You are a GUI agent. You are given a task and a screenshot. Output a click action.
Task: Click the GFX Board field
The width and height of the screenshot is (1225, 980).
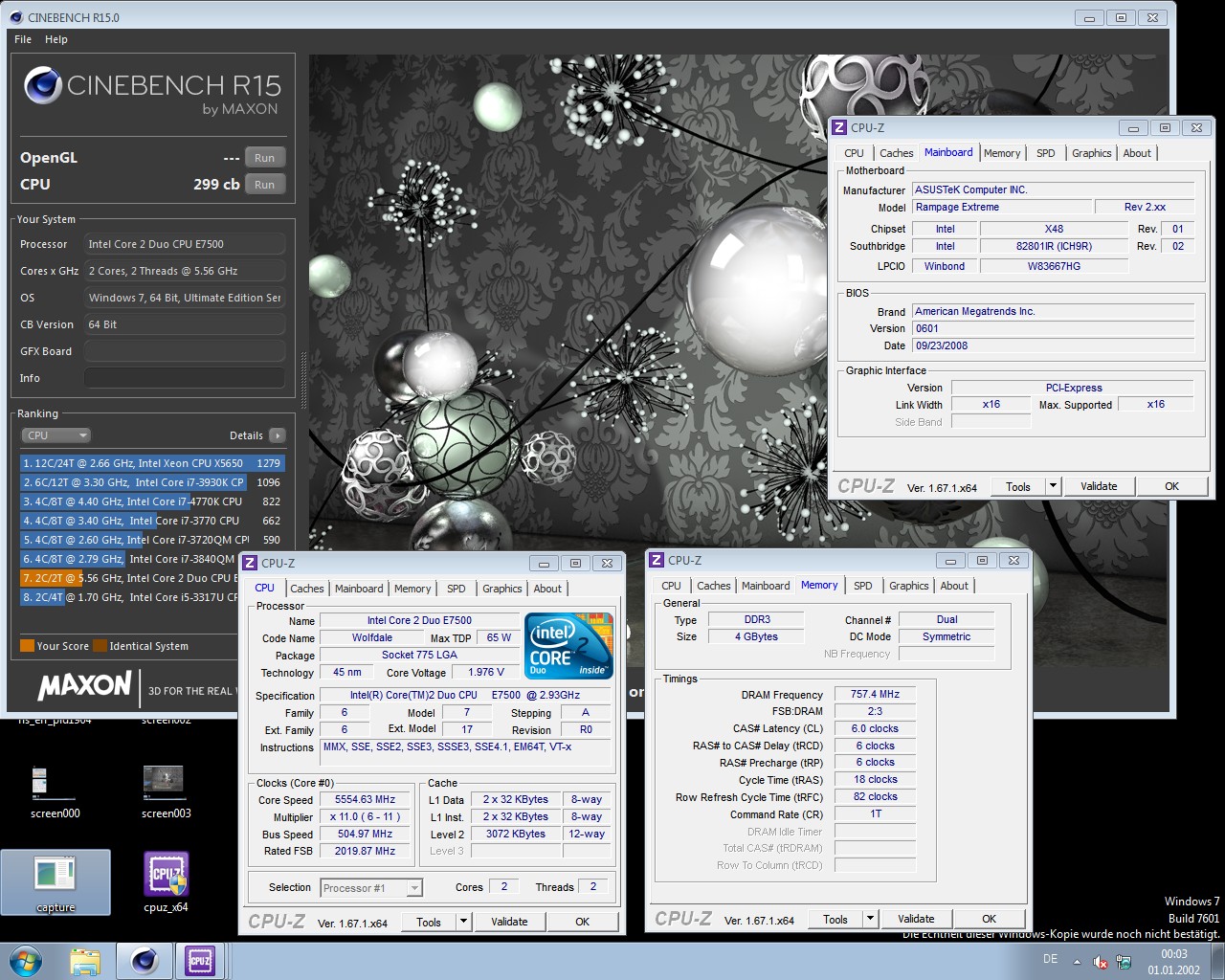point(185,351)
